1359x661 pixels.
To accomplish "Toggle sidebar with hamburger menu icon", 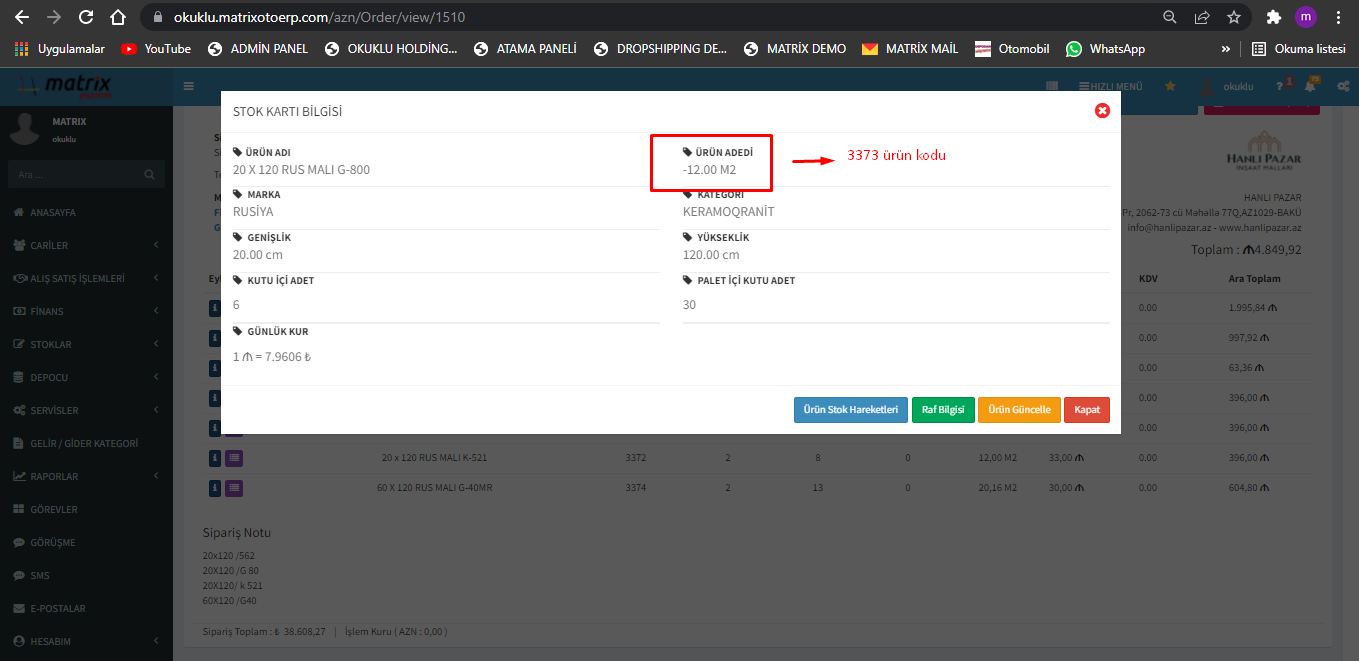I will (189, 86).
